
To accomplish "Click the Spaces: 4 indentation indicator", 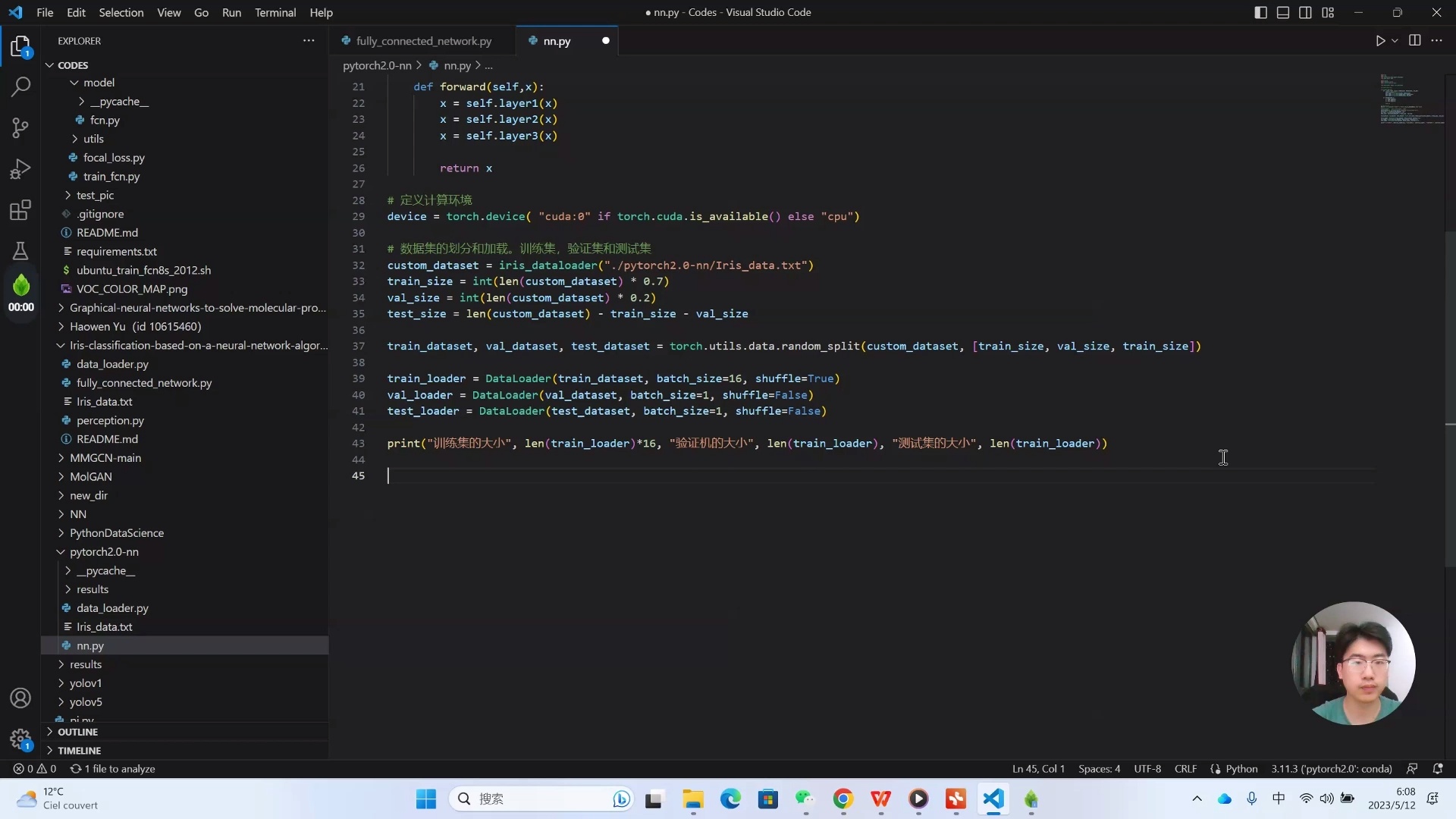I will [x=1099, y=769].
